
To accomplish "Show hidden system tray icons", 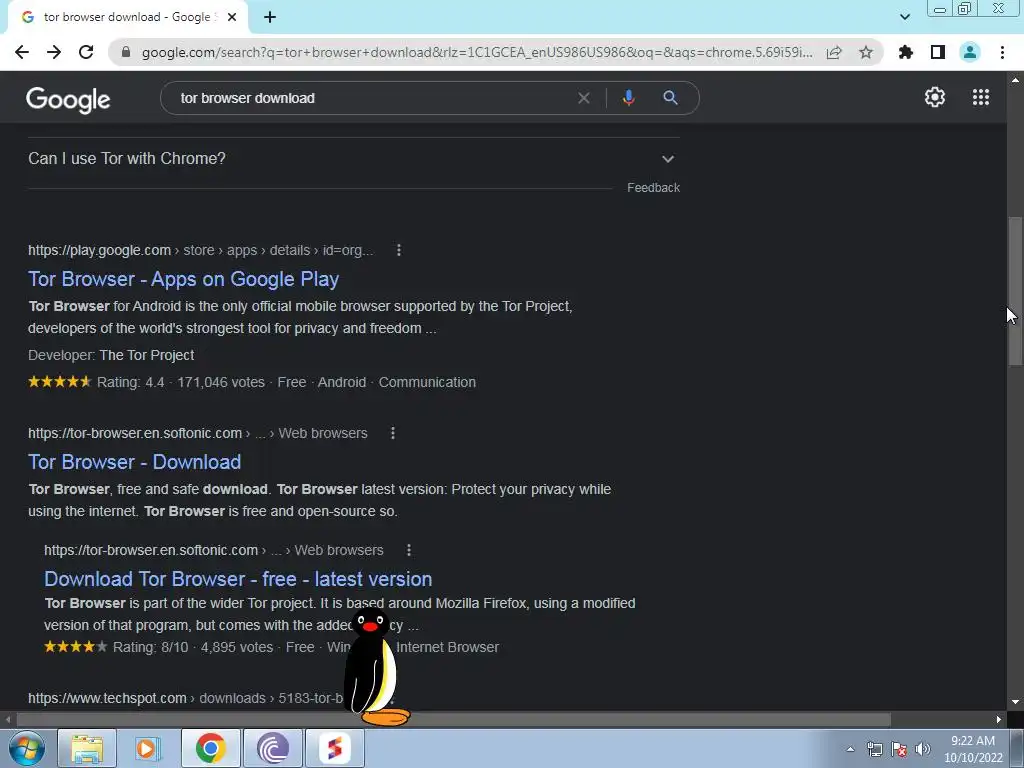I will pos(850,749).
